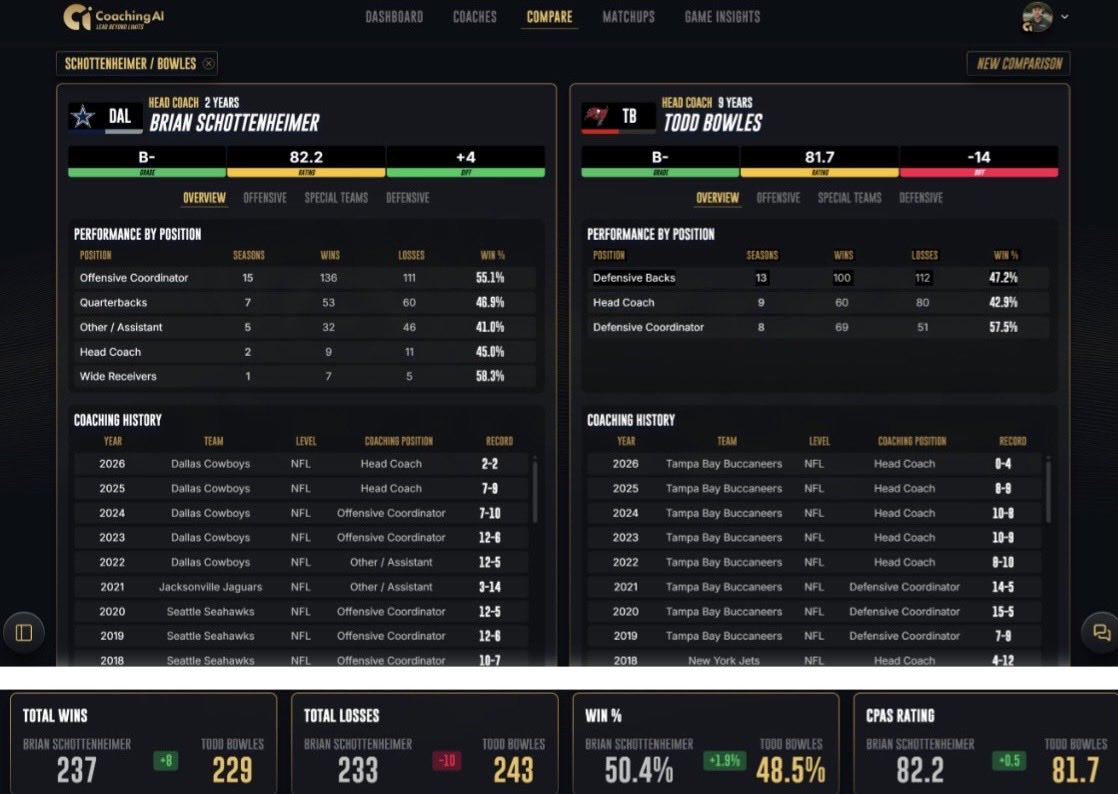Click Todd Bowles' coaching history scrollbar
This screenshot has width=1118, height=794.
tap(1048, 490)
